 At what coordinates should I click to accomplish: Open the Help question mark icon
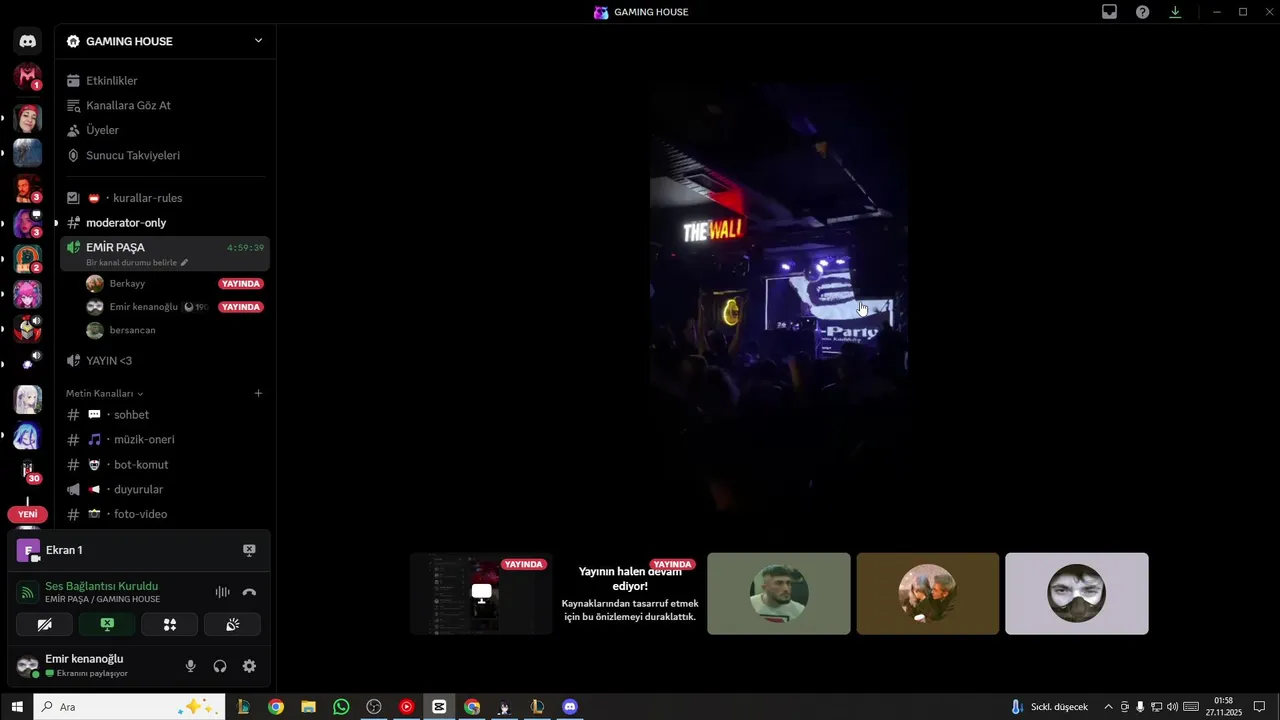pyautogui.click(x=1142, y=12)
